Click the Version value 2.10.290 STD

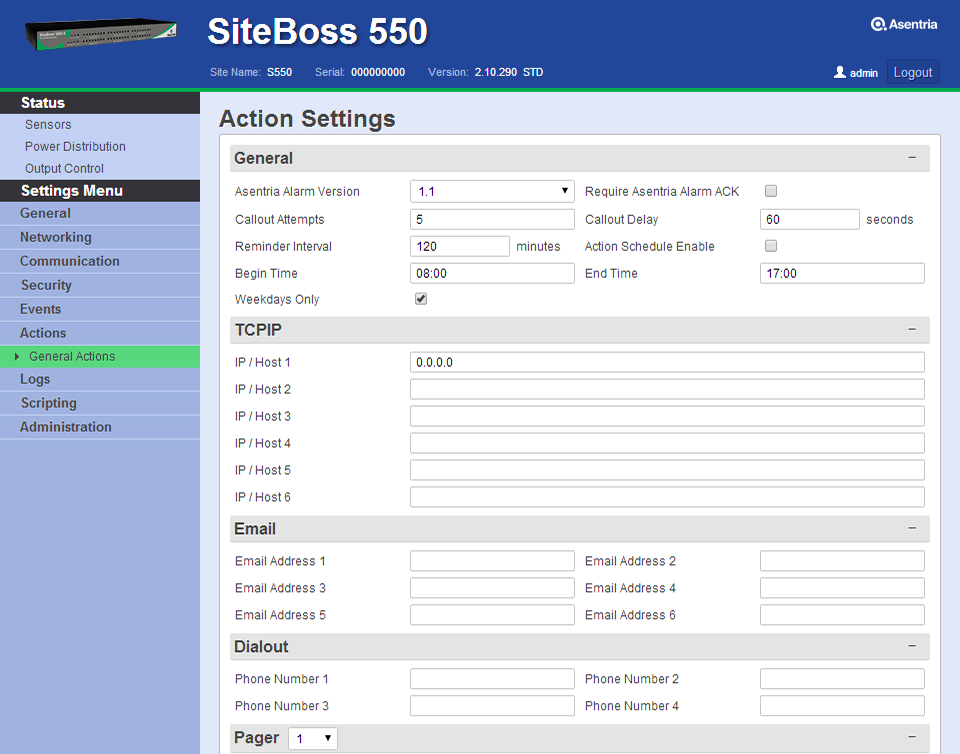coord(509,72)
